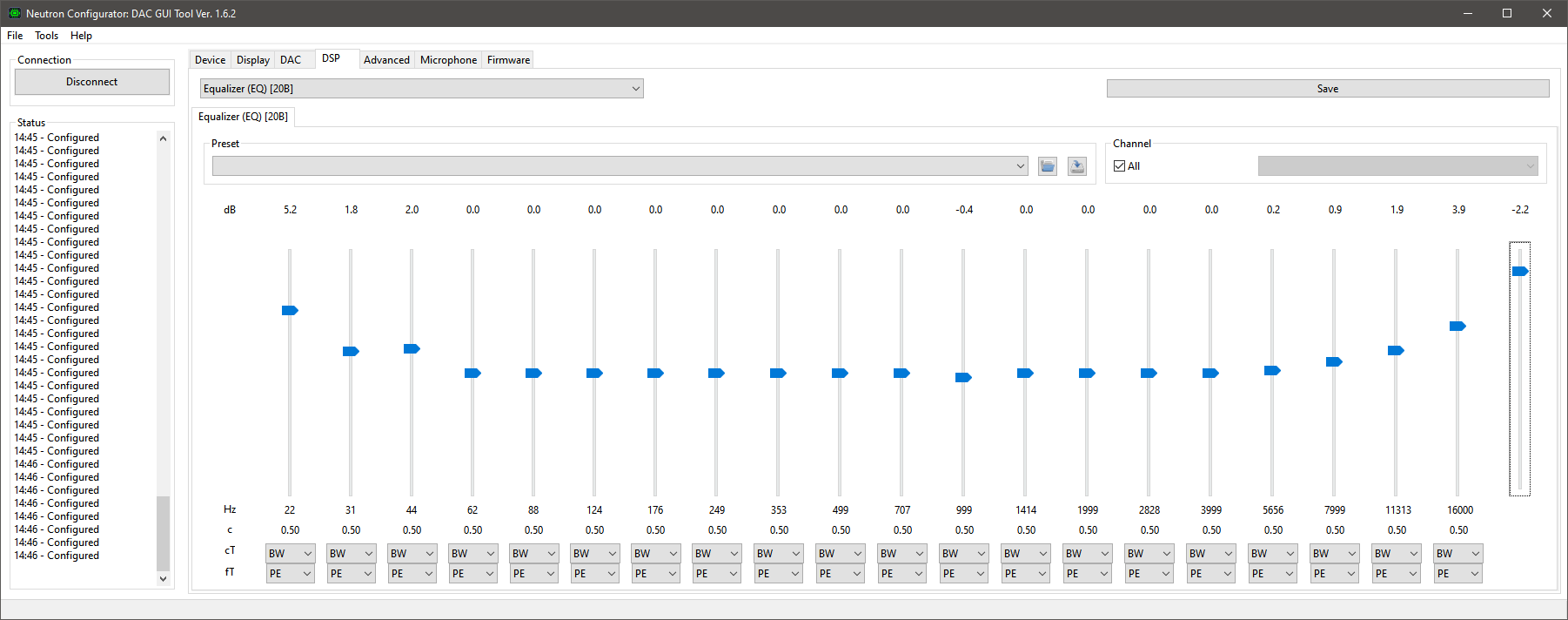Screen dimensions: 1568x620
Task: Click the open preset folder icon
Action: point(1047,166)
